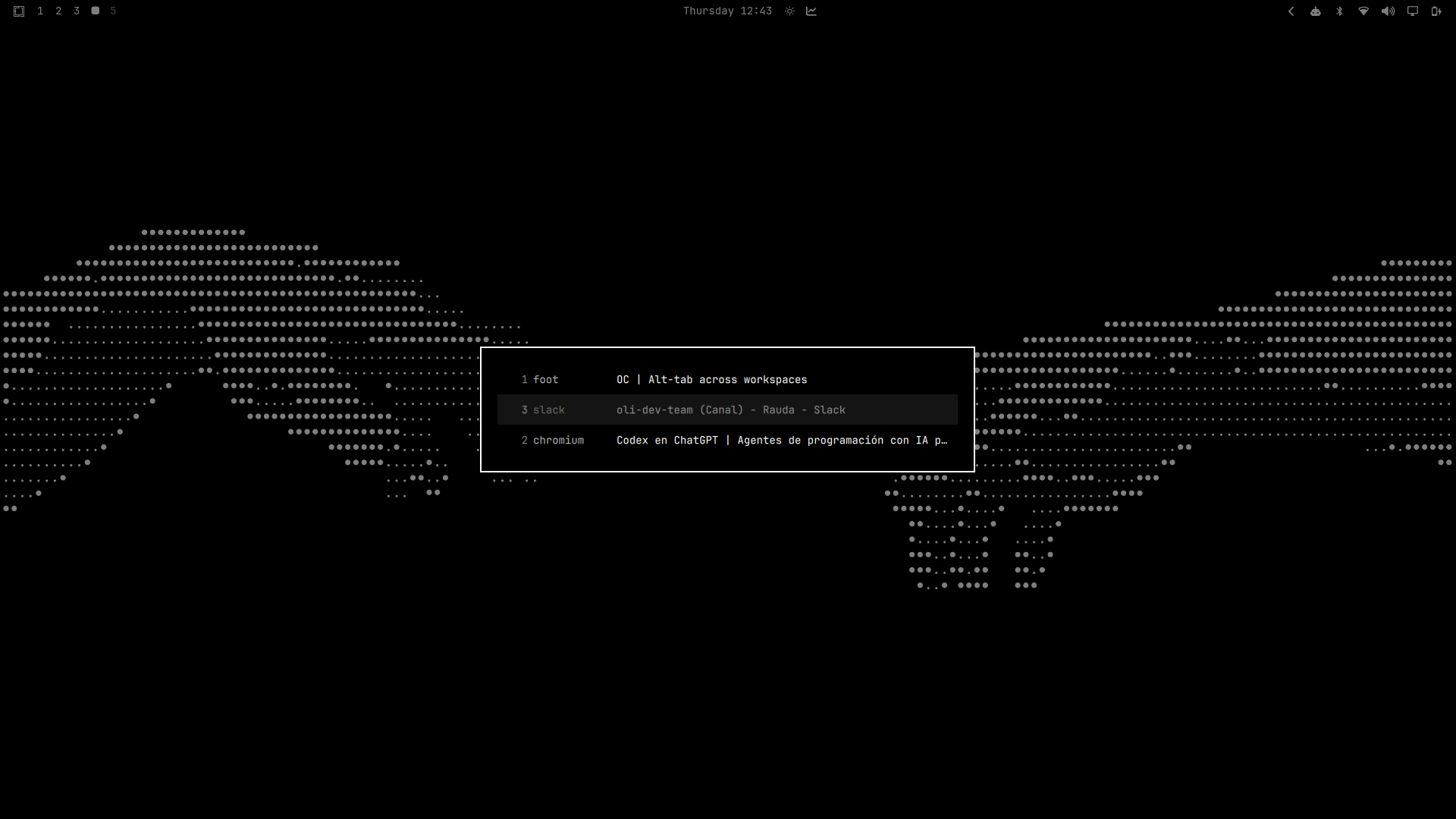Image resolution: width=1456 pixels, height=819 pixels.
Task: Click title "oli-dev-team (Canal) - Rauda - Slack"
Action: coord(730,409)
